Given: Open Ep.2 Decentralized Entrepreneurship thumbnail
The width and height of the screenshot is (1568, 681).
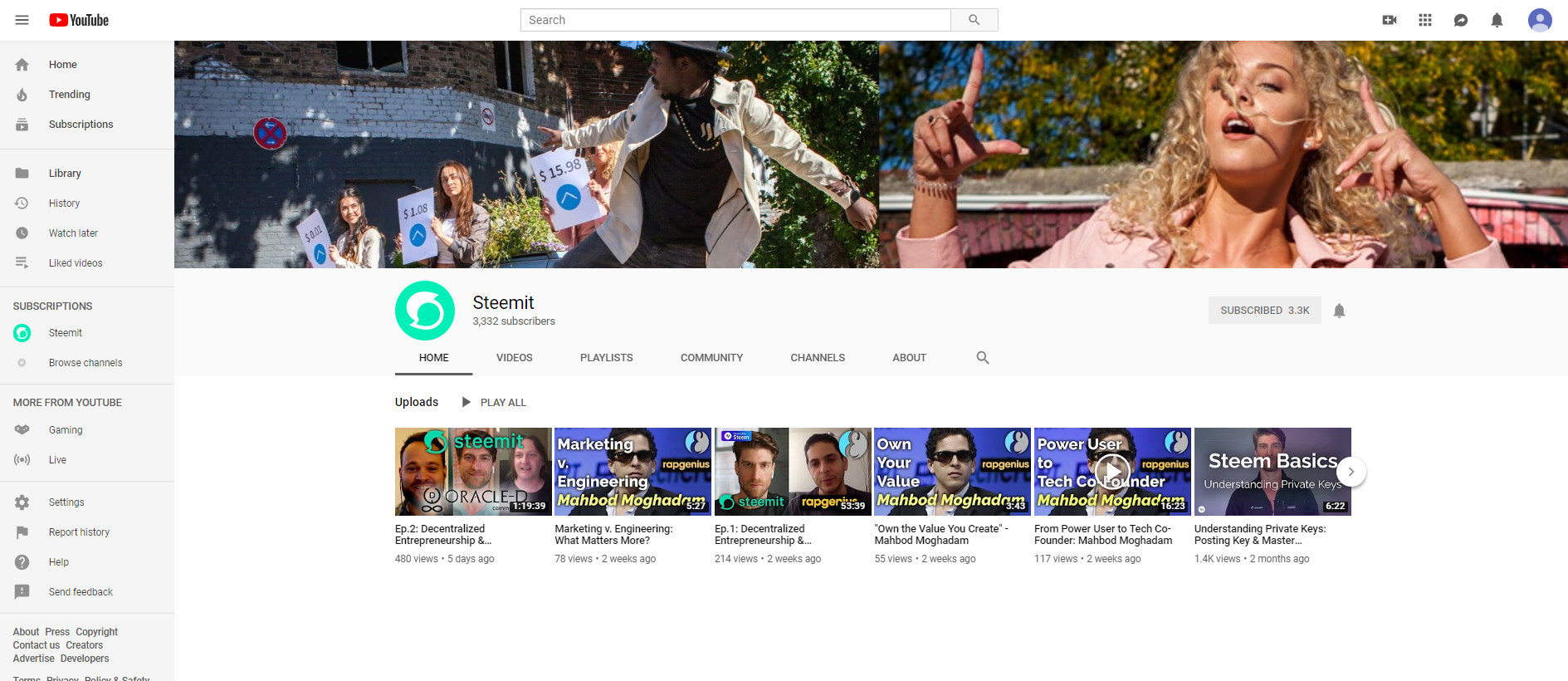Looking at the screenshot, I should [x=473, y=472].
